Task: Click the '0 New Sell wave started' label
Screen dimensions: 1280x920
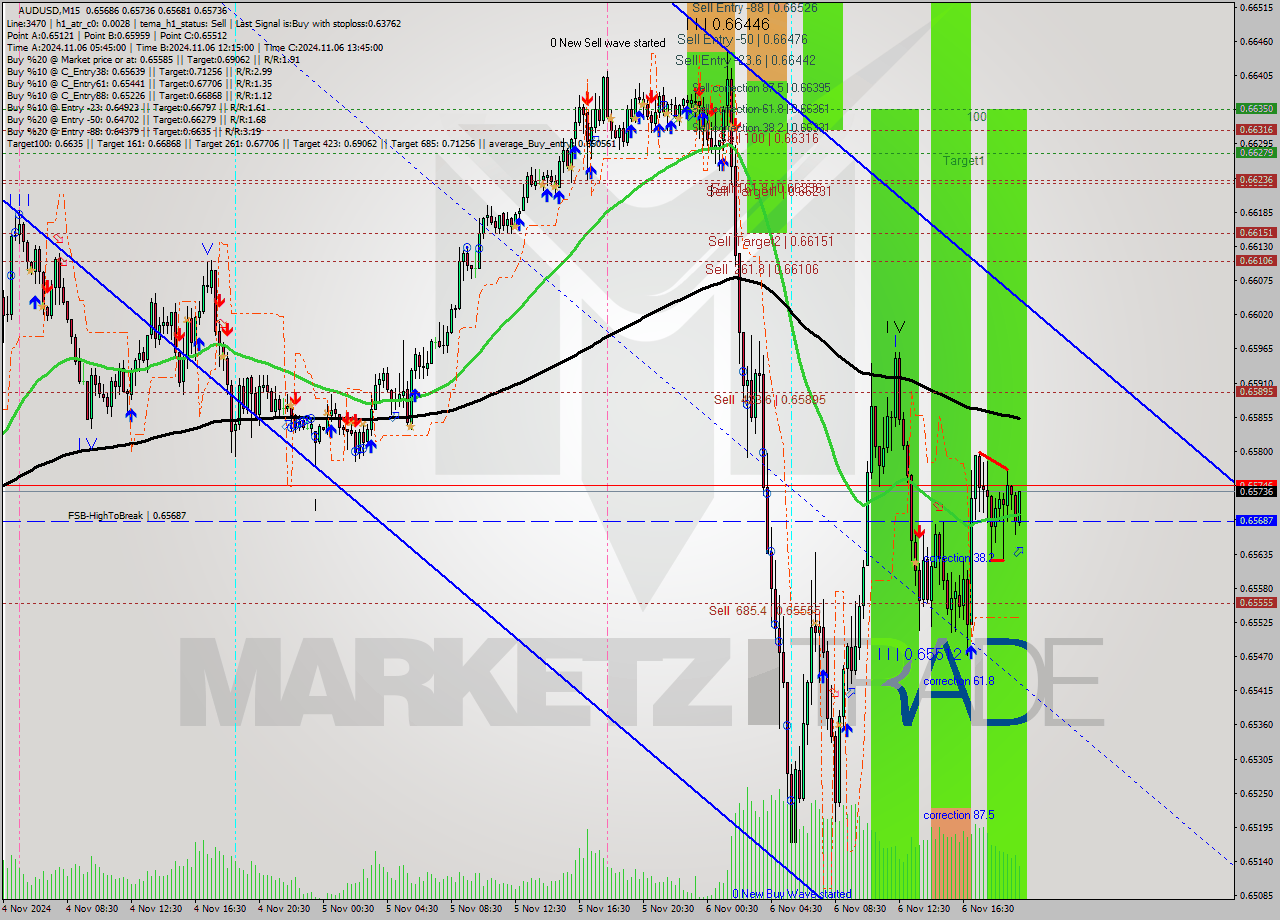Action: [x=608, y=43]
